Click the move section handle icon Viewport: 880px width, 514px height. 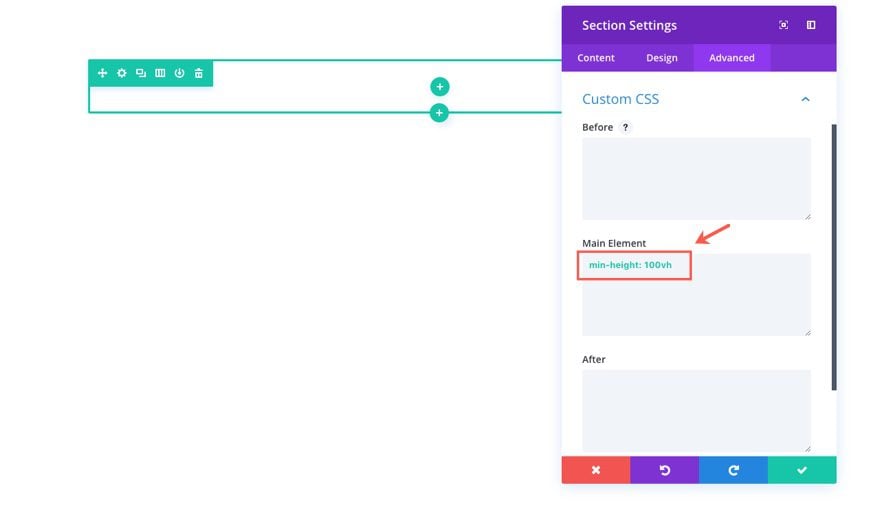(x=102, y=73)
